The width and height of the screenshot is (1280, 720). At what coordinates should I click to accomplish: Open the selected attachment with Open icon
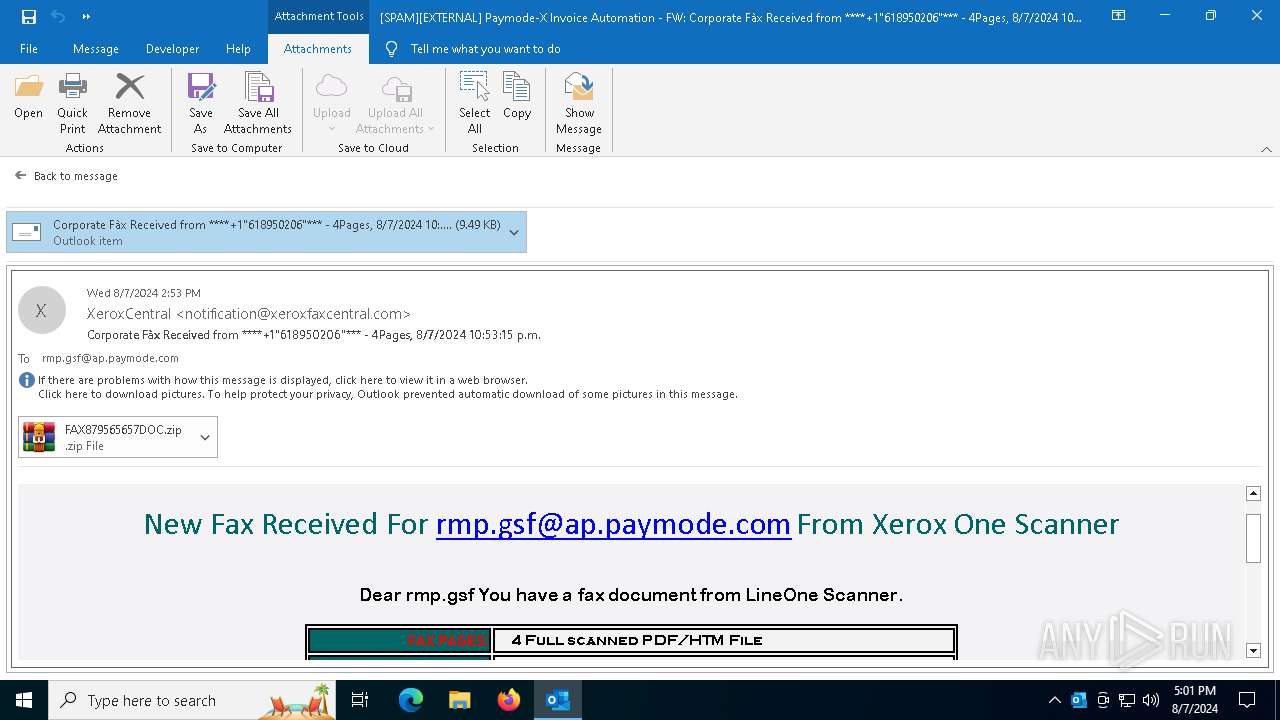coord(28,96)
